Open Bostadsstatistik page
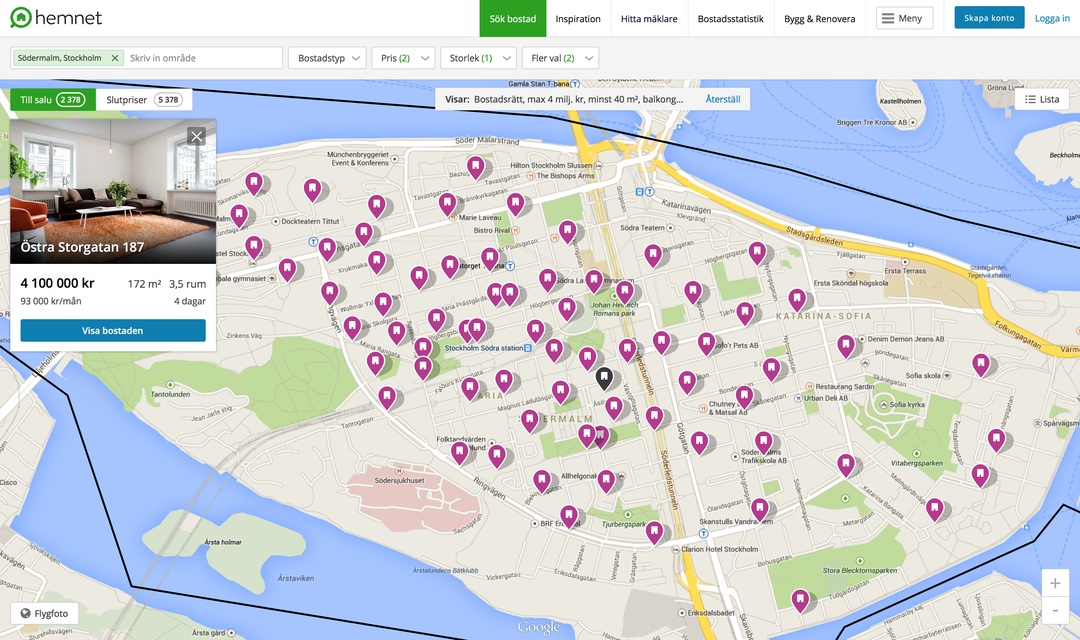 (x=730, y=19)
